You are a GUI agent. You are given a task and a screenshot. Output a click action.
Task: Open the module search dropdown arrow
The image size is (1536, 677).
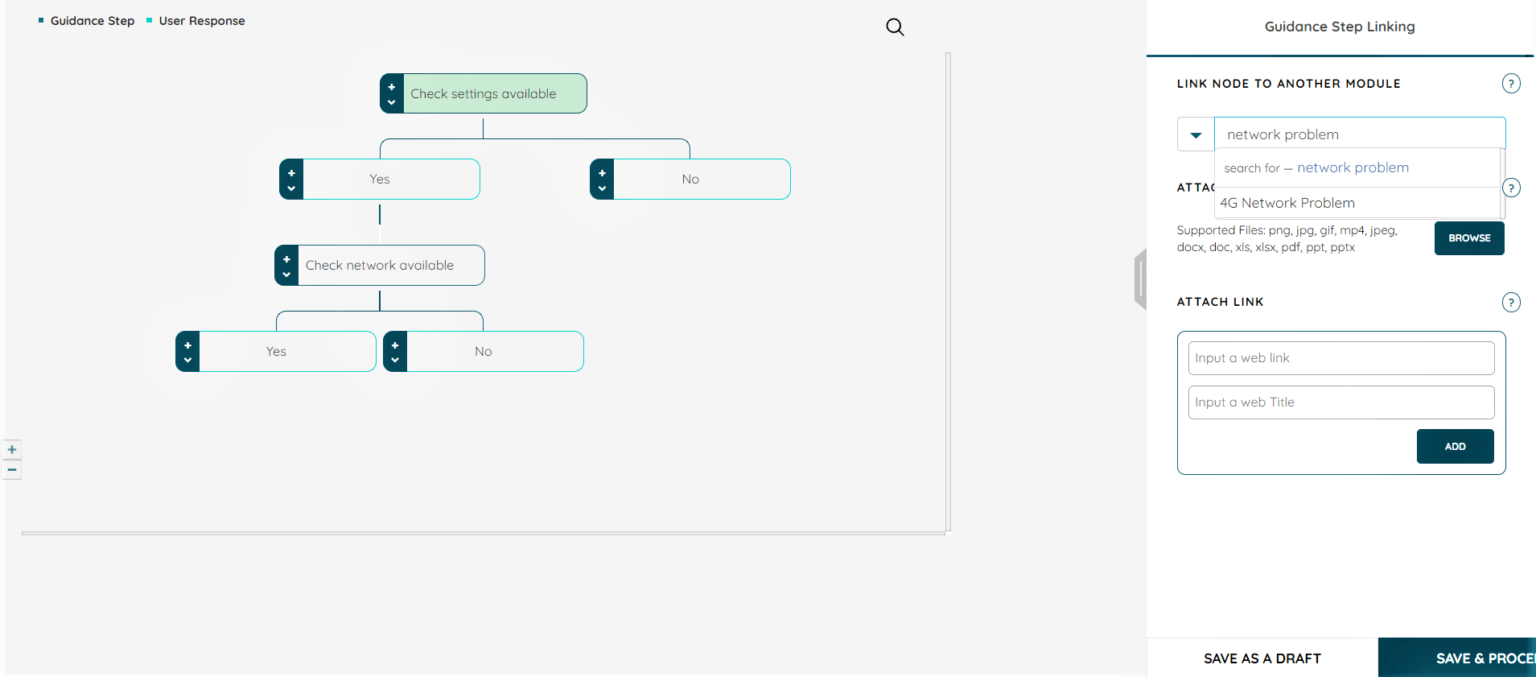[x=1195, y=133]
